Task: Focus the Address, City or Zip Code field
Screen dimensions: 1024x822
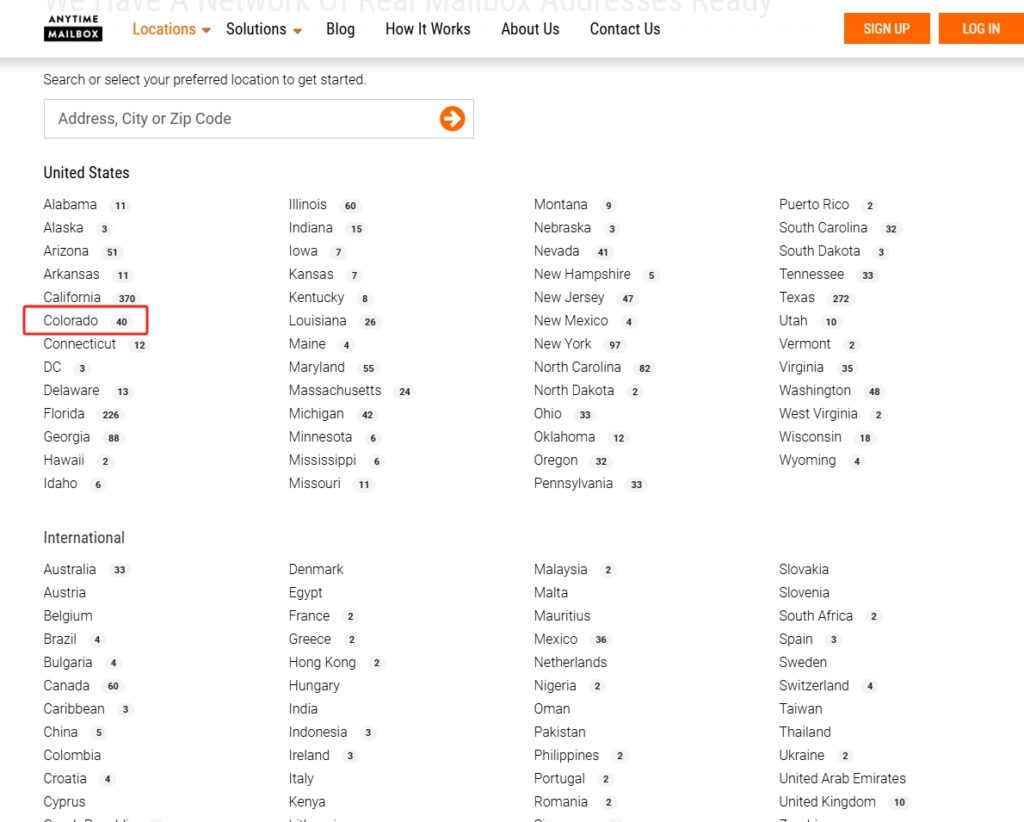Action: coord(240,119)
